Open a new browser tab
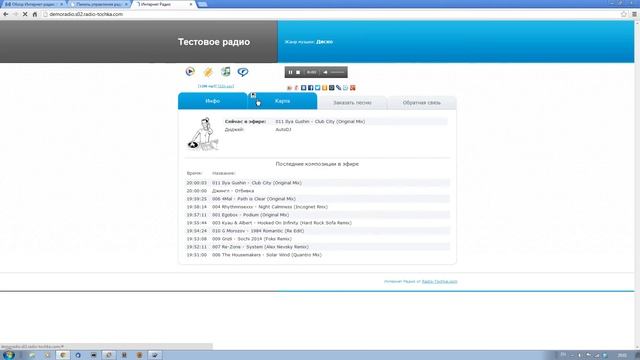This screenshot has height=360, width=640. tap(202, 4)
